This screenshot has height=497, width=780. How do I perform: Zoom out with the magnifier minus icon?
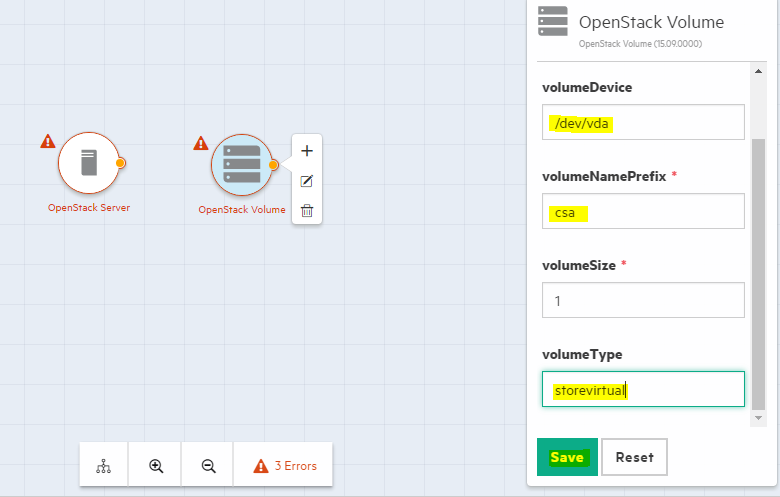208,466
